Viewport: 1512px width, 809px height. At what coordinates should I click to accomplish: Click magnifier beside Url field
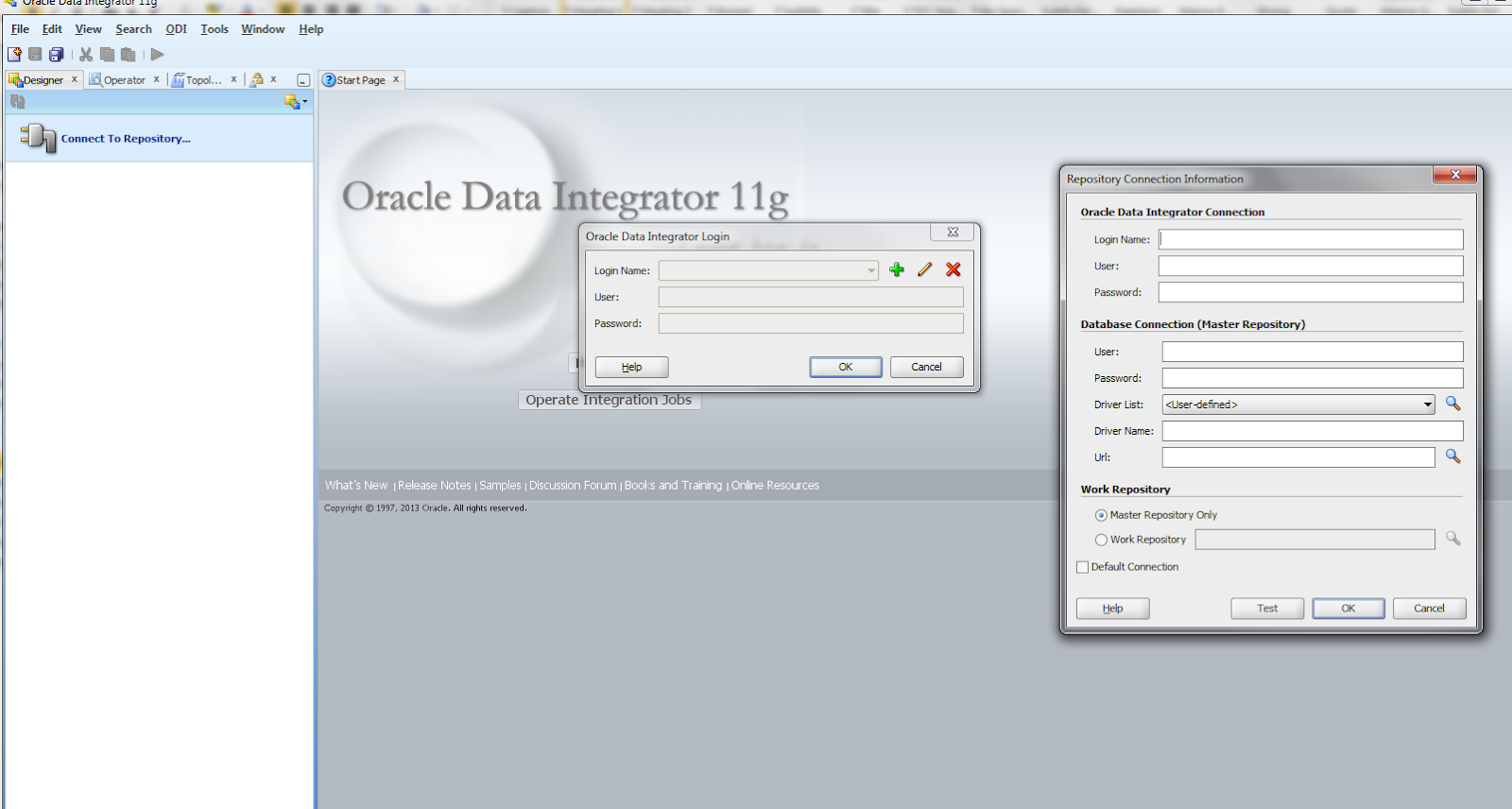click(1453, 456)
